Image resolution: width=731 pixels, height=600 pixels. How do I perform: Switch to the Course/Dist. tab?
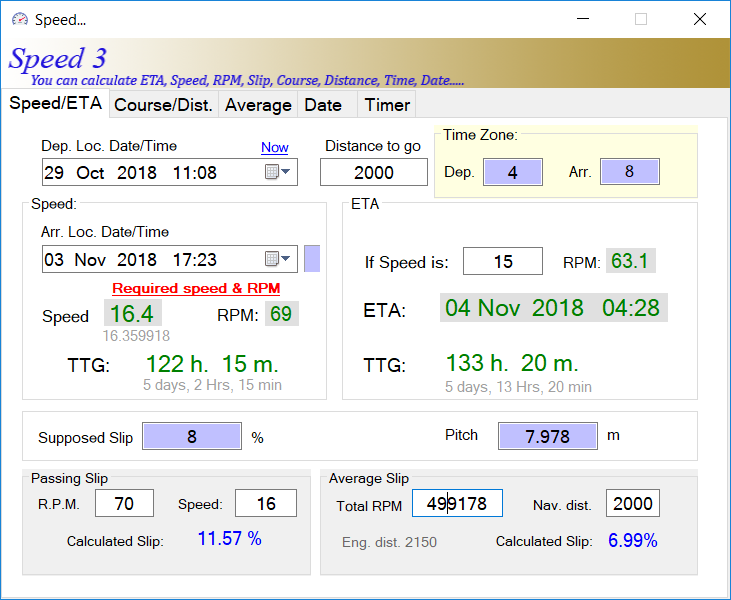pyautogui.click(x=164, y=105)
